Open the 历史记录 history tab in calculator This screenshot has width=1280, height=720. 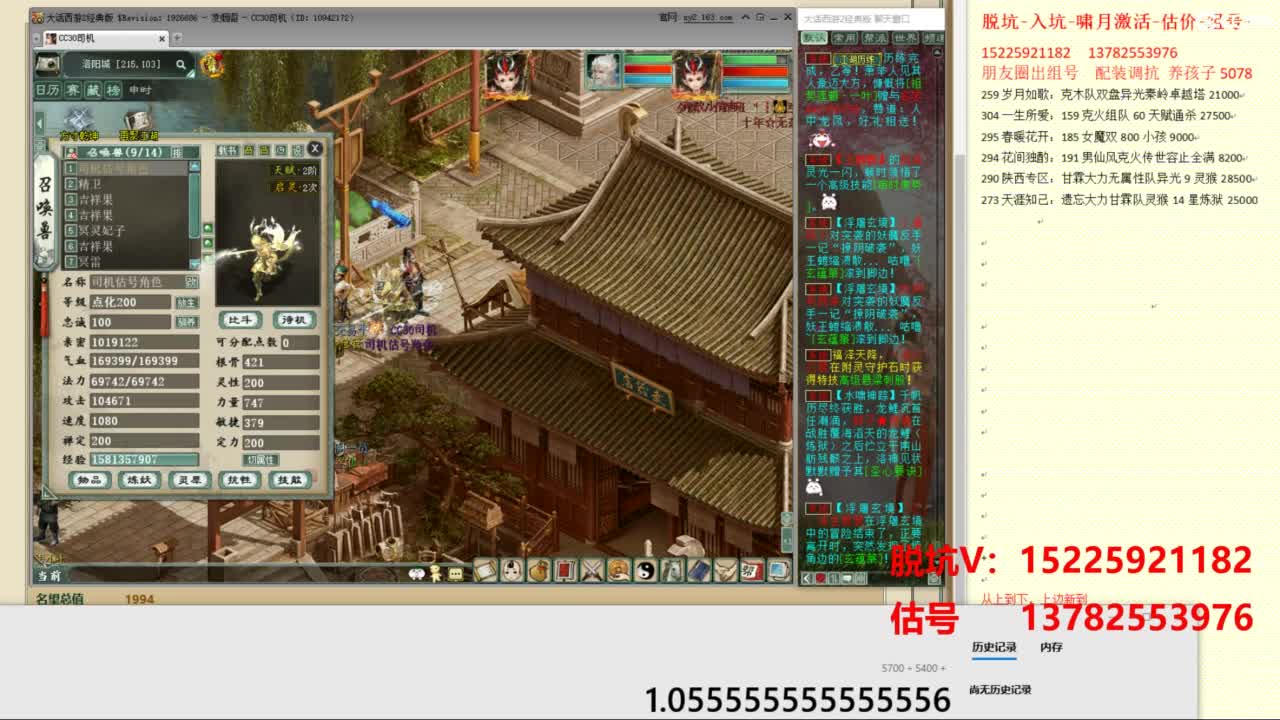[x=994, y=647]
